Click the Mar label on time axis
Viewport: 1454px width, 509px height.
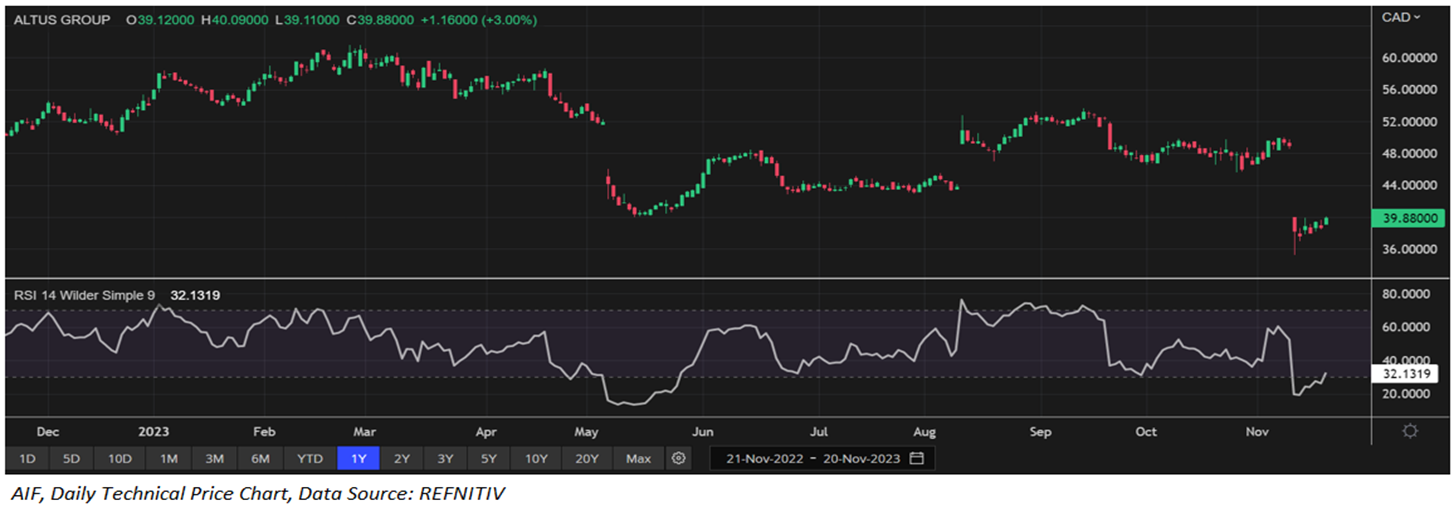pos(363,432)
